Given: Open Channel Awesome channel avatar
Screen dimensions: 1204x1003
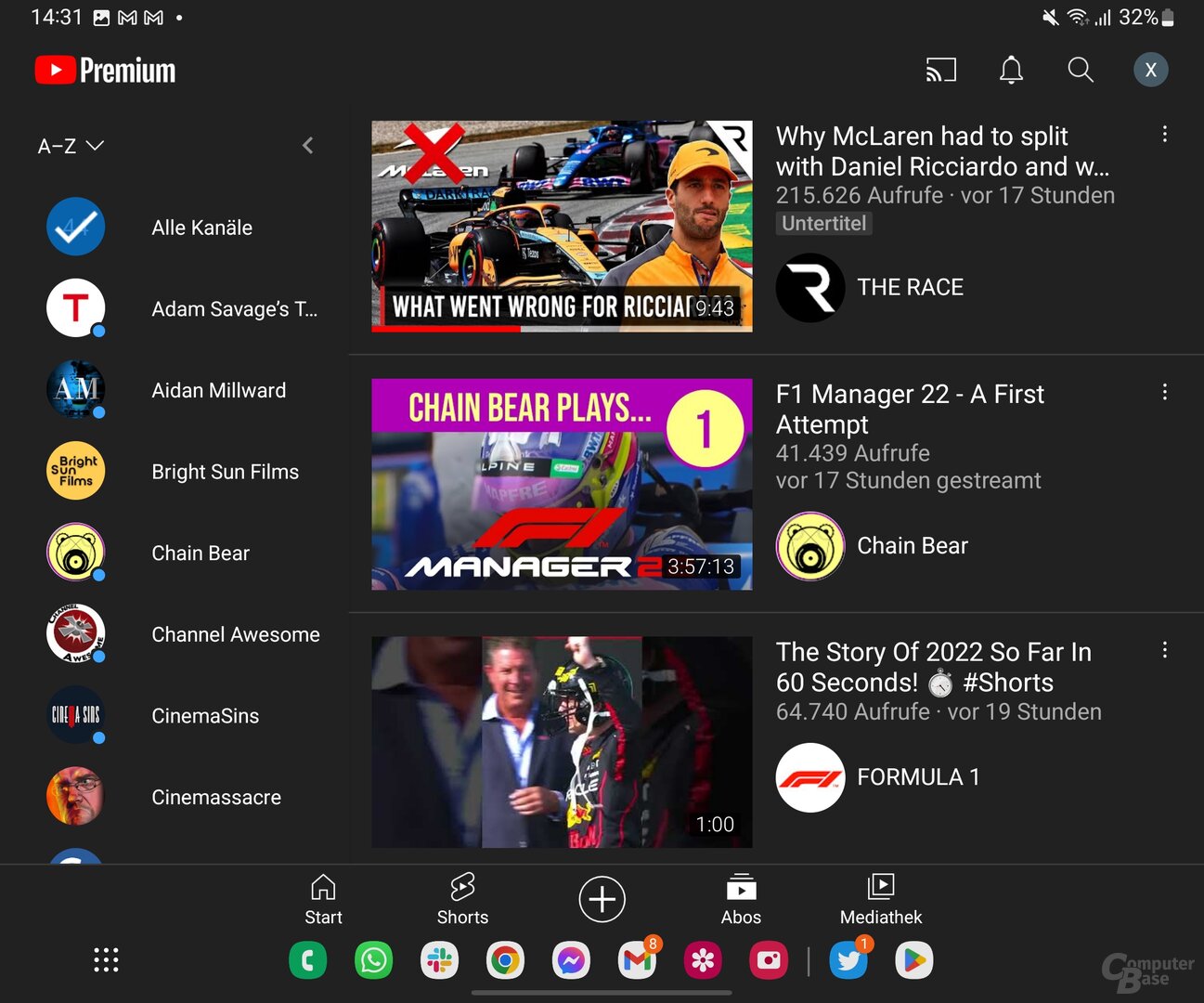Looking at the screenshot, I should pos(75,633).
